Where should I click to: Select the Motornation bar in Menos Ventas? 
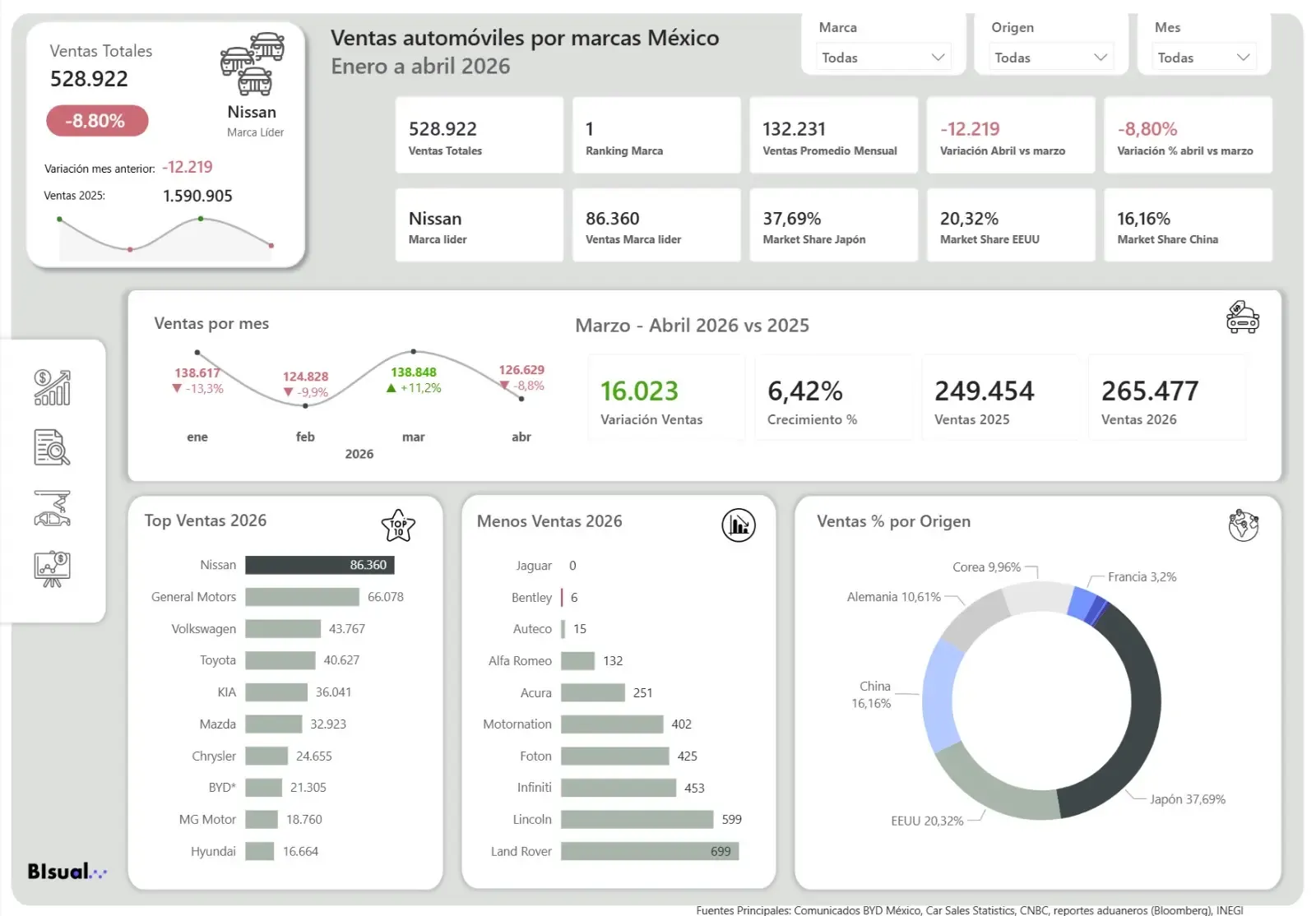(x=612, y=724)
